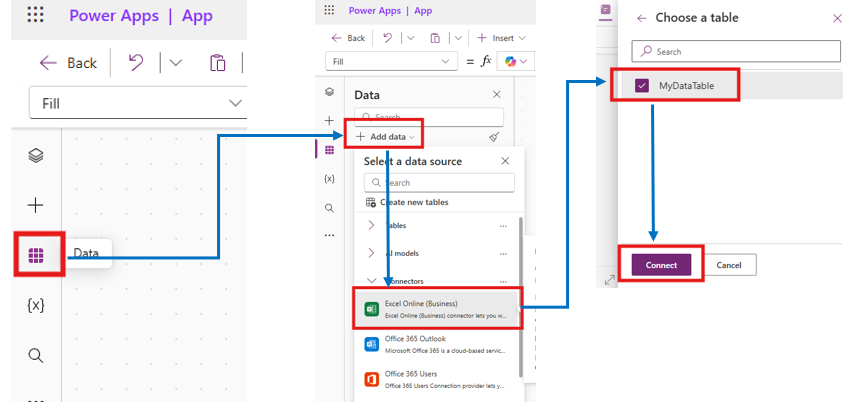The height and width of the screenshot is (402, 843).
Task: Click the Cancel button
Action: pos(729,264)
